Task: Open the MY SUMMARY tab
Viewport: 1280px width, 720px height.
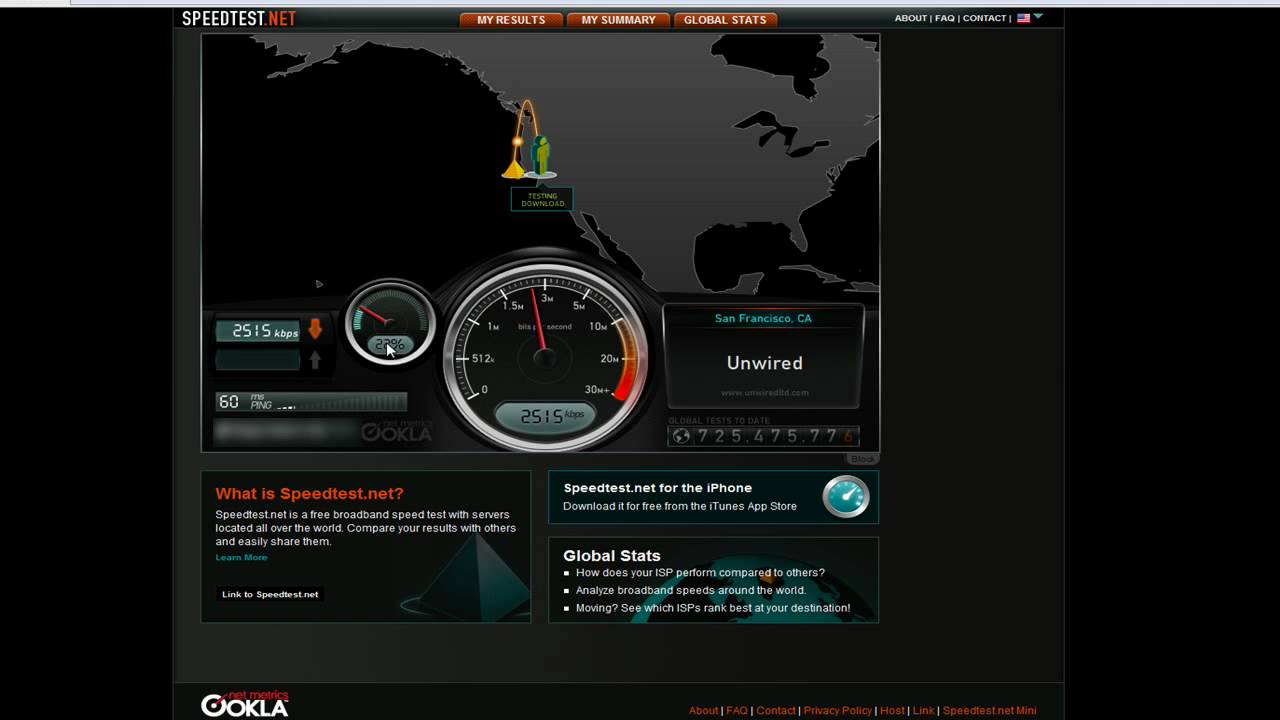Action: pyautogui.click(x=618, y=20)
